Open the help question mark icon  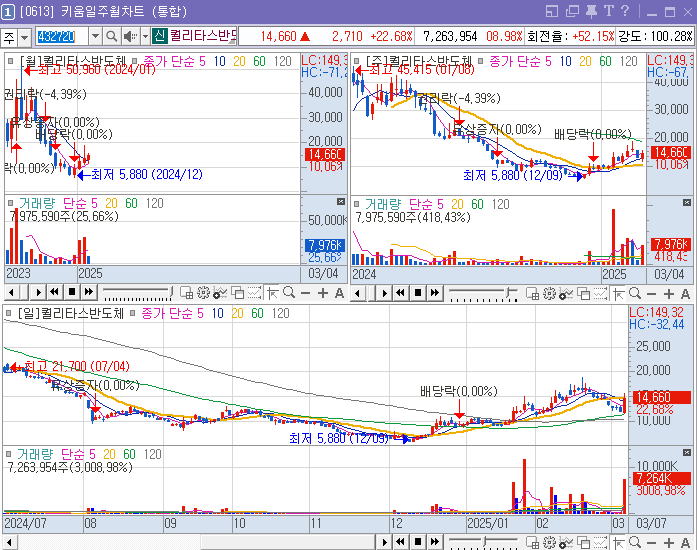tap(625, 11)
